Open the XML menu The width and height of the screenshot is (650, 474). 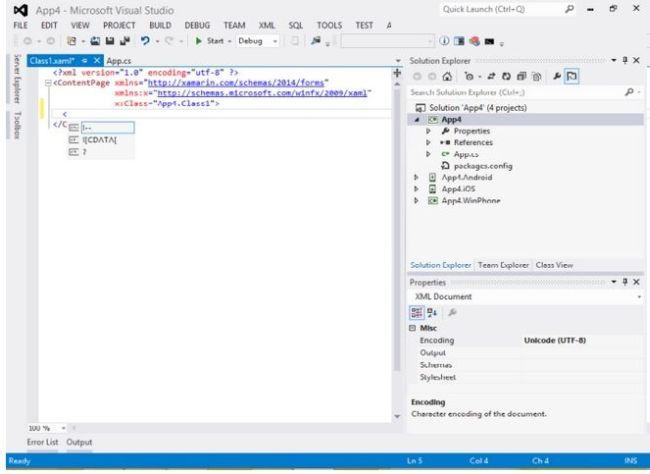tap(267, 25)
